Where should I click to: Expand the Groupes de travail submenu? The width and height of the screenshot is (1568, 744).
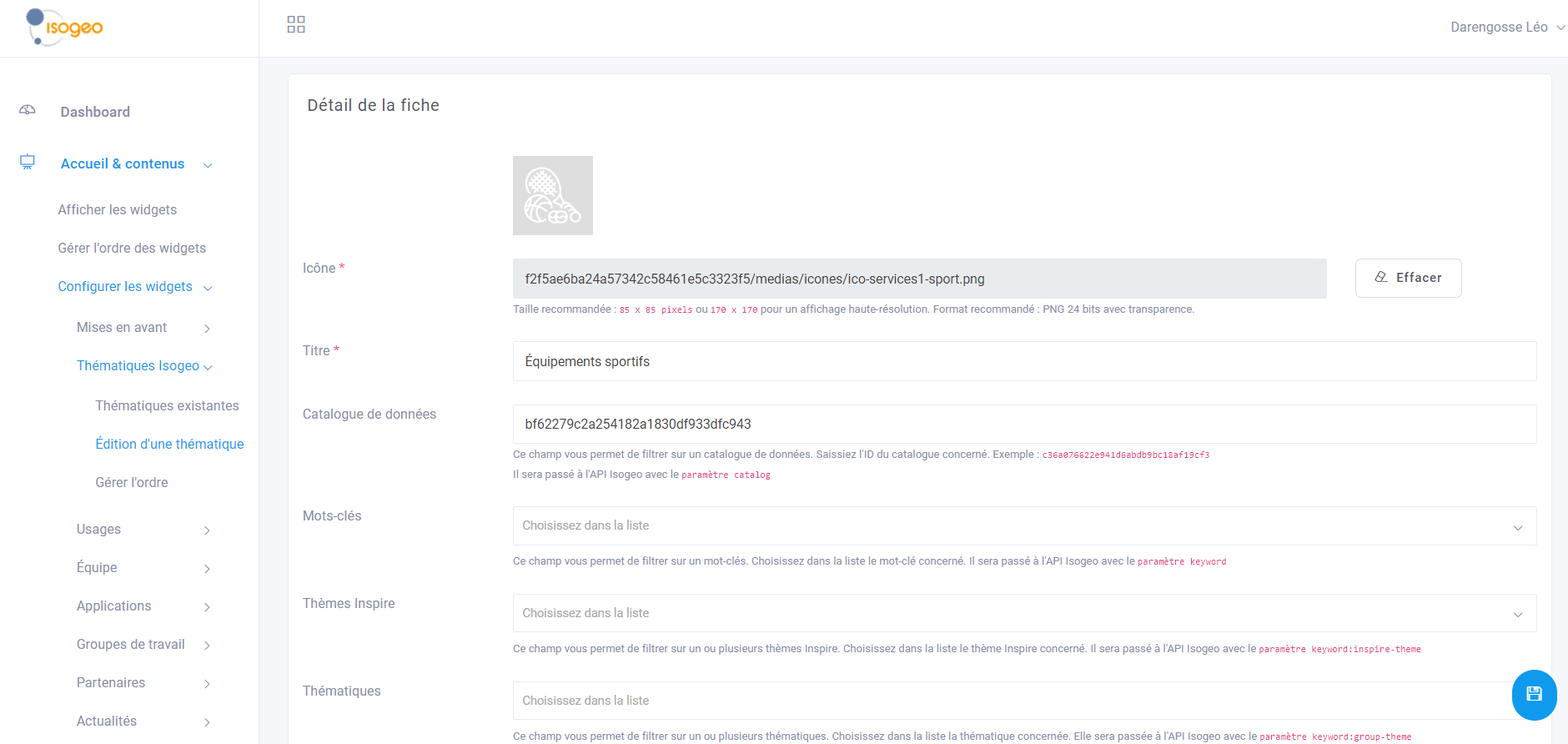pyautogui.click(x=143, y=645)
